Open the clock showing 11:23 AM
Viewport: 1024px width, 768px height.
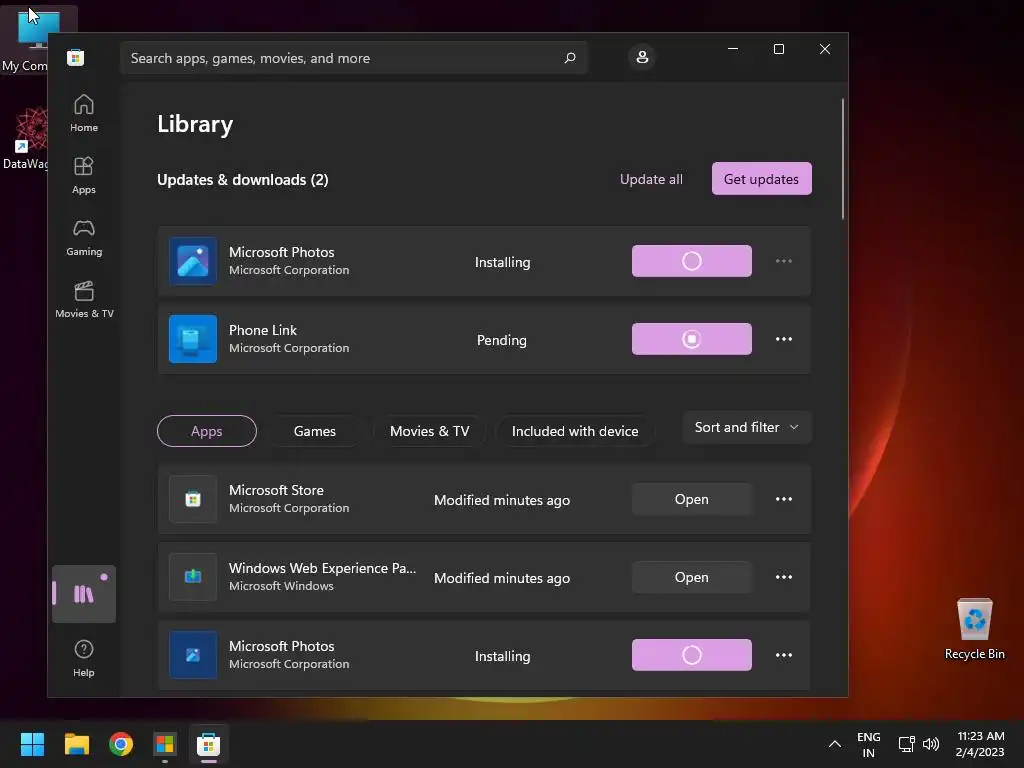(980, 744)
